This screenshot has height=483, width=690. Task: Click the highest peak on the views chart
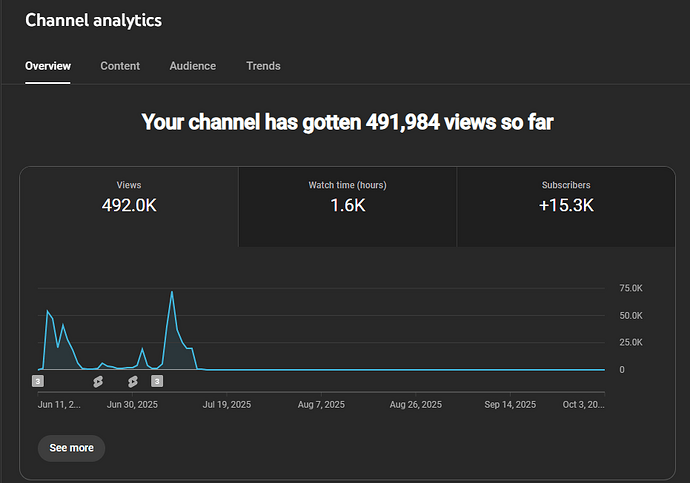pos(172,292)
